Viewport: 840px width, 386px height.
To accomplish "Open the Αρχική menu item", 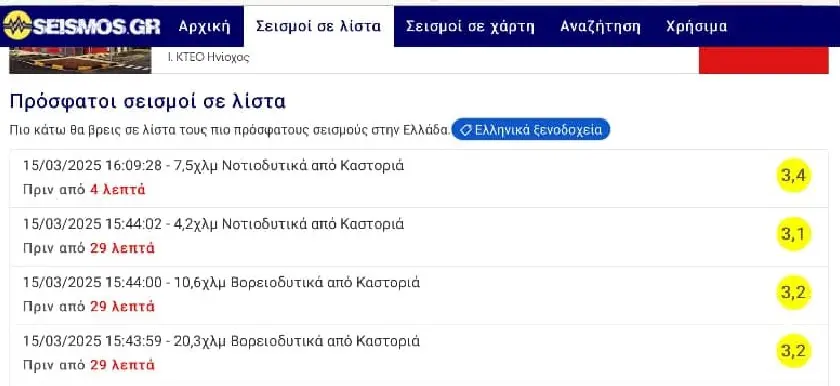I will [204, 26].
